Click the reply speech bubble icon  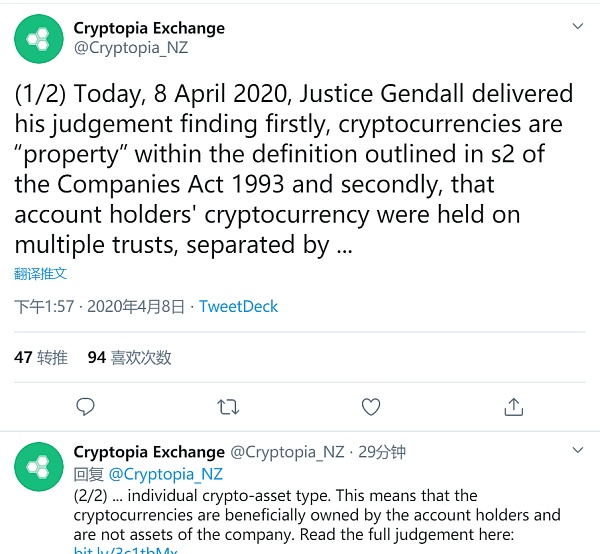86,406
